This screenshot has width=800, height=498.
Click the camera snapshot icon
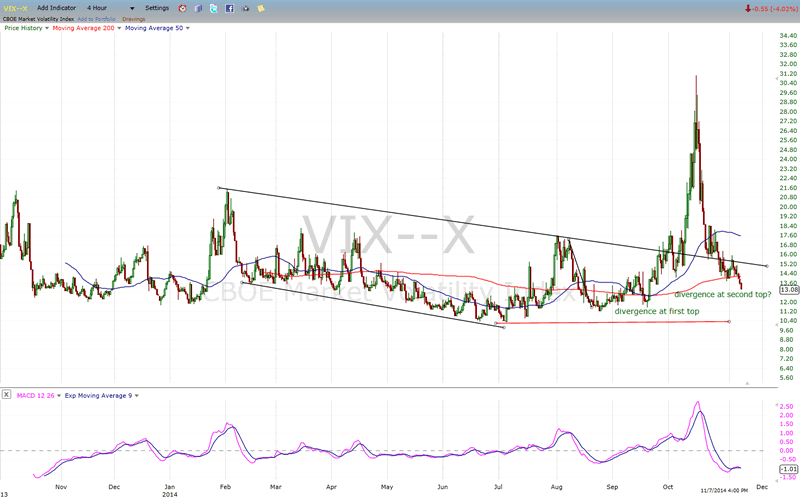(245, 8)
